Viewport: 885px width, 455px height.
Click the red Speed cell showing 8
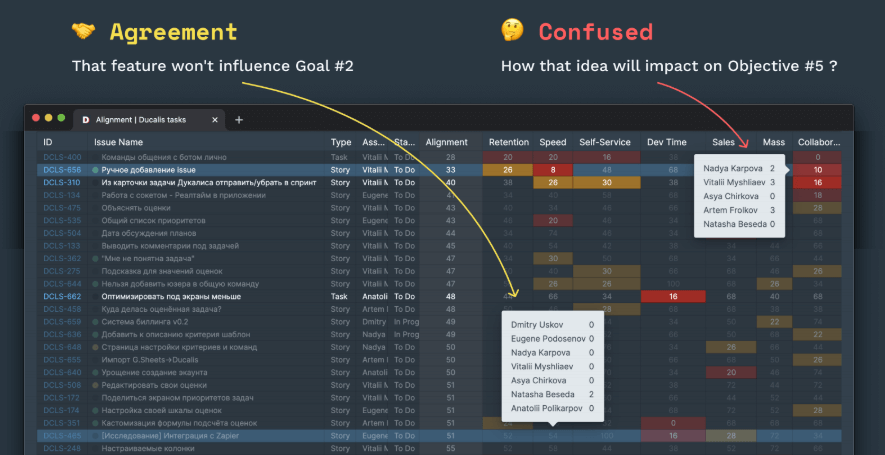click(x=553, y=171)
